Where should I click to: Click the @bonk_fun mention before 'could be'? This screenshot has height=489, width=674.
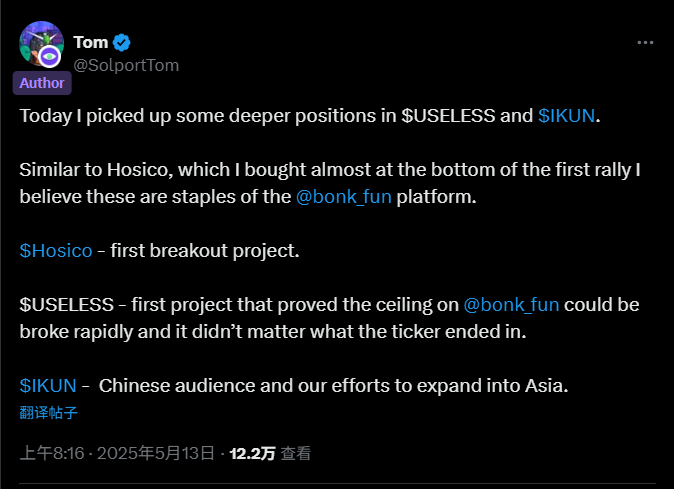pos(511,304)
